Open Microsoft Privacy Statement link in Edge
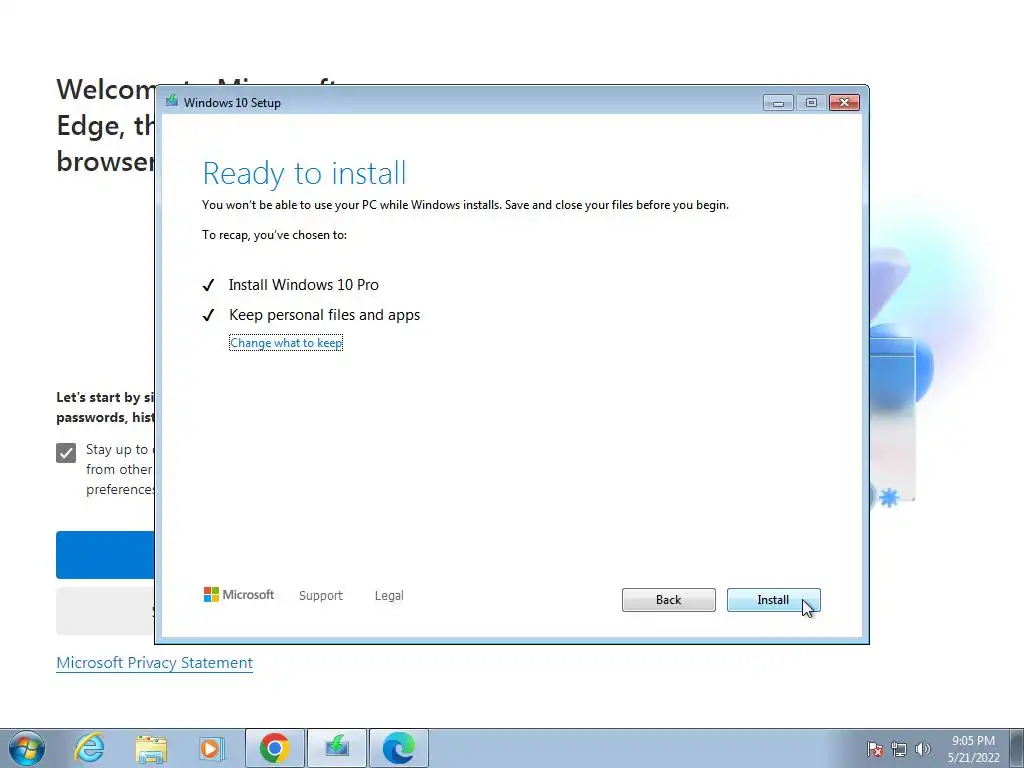1024x768 pixels. (154, 663)
